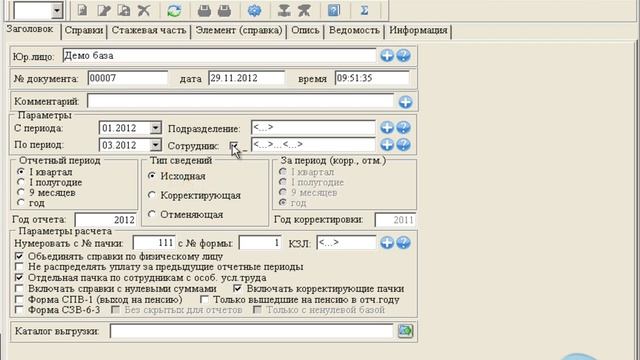Click the Юр.лицо field with Демо база
Screen dimensions: 640x360
(x=219, y=56)
